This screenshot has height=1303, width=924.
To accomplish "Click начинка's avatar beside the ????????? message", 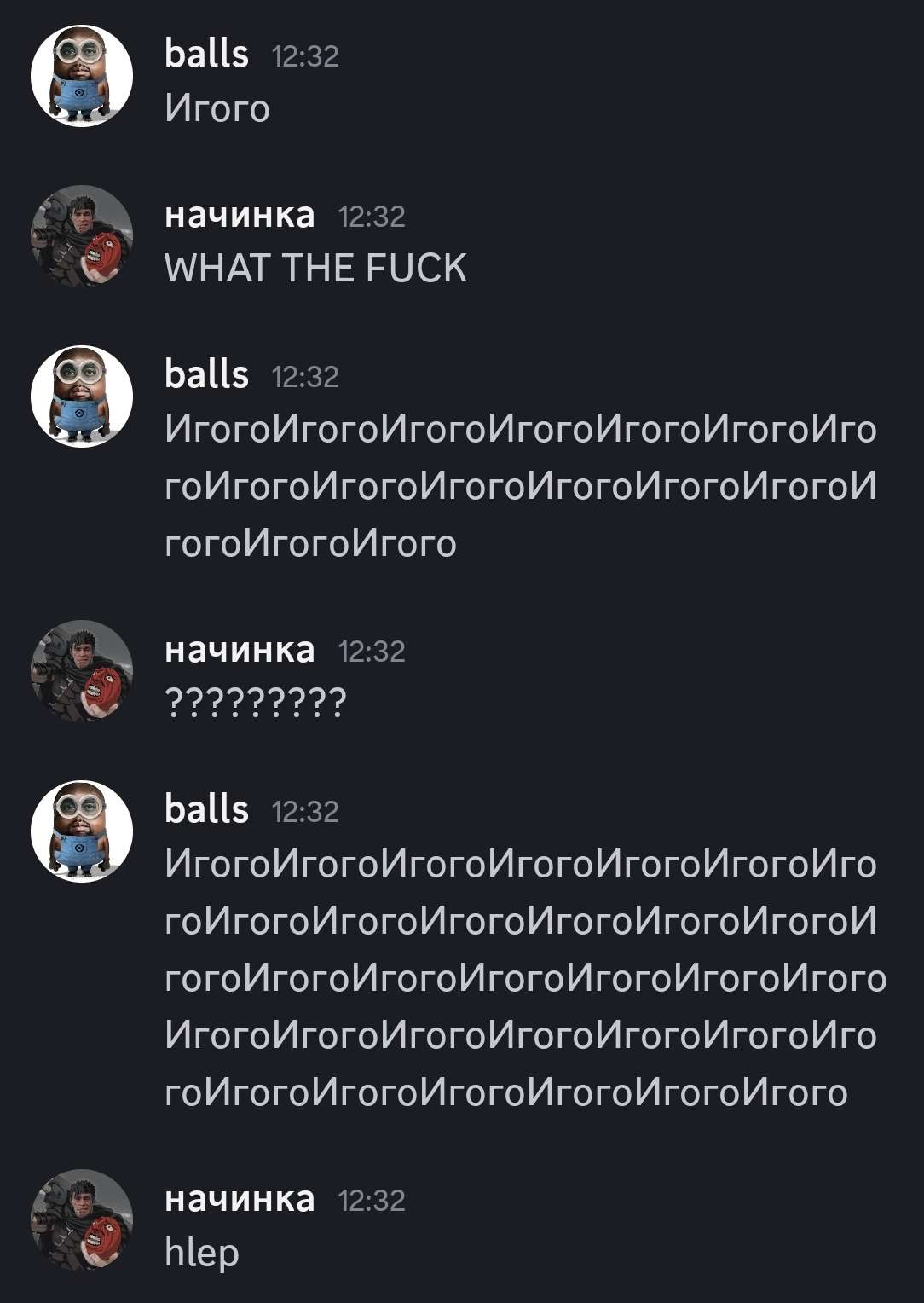I will coord(82,671).
